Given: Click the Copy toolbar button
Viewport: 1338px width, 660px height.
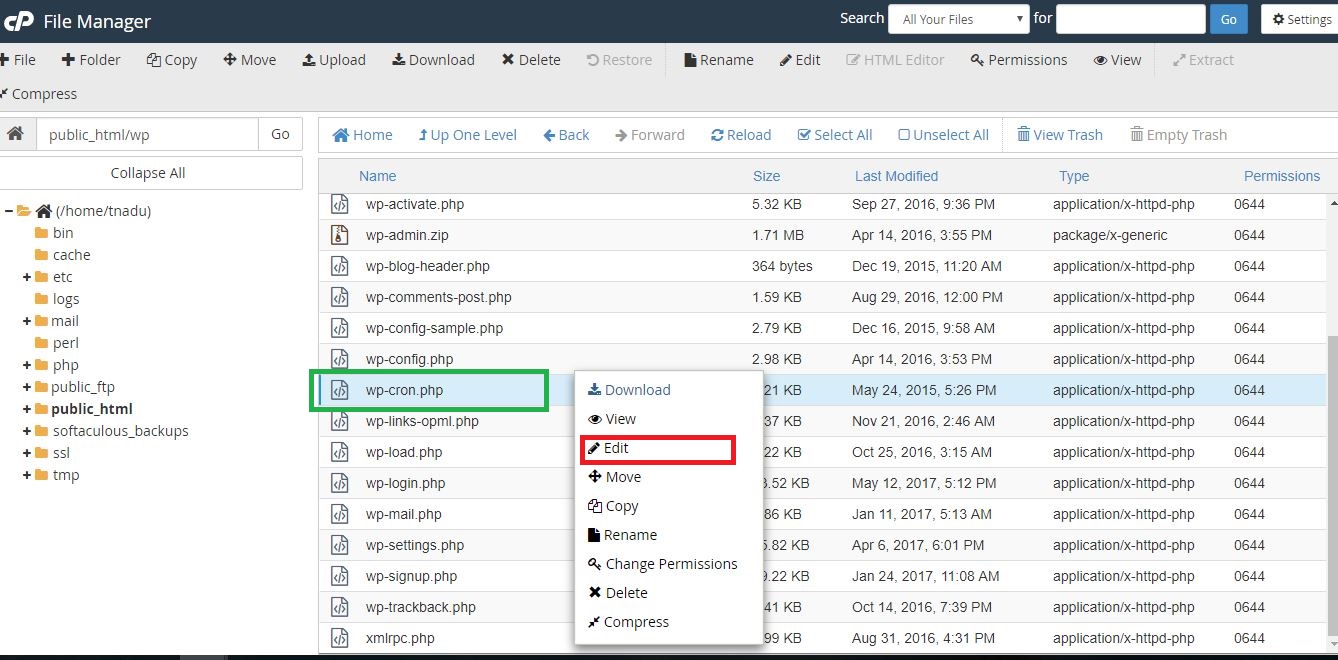Looking at the screenshot, I should pos(172,60).
